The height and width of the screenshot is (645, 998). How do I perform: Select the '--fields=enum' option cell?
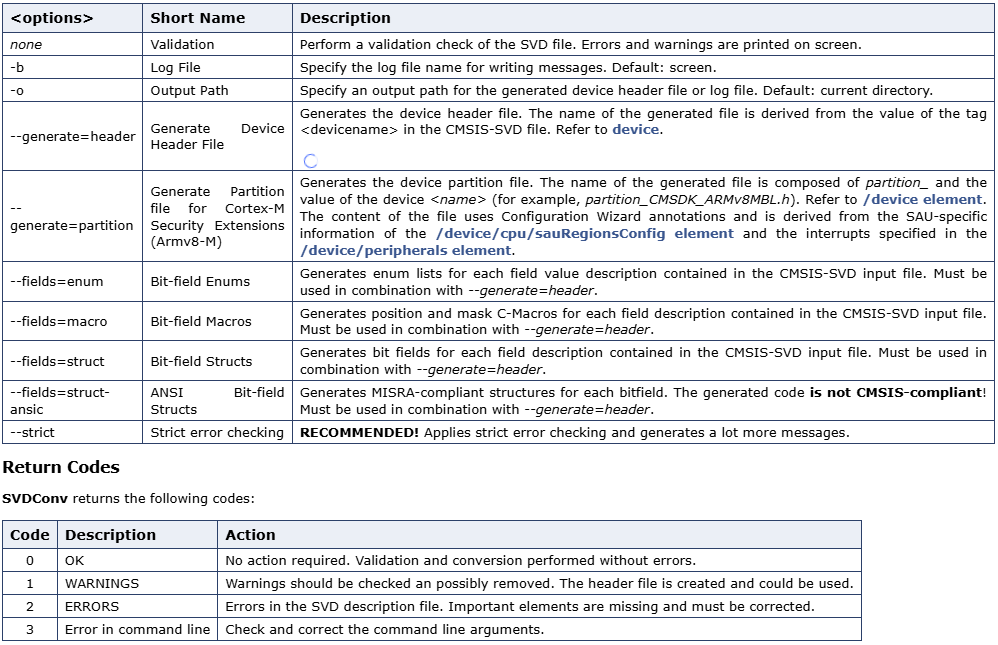pyautogui.click(x=57, y=282)
